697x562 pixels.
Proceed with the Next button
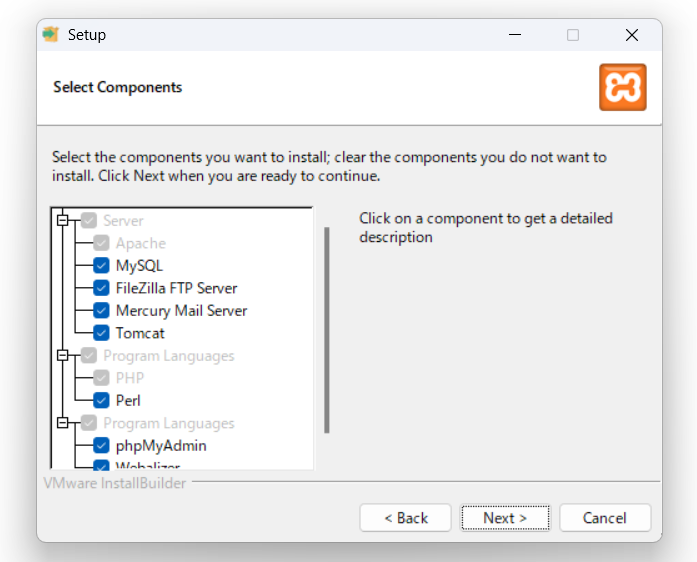(x=505, y=518)
